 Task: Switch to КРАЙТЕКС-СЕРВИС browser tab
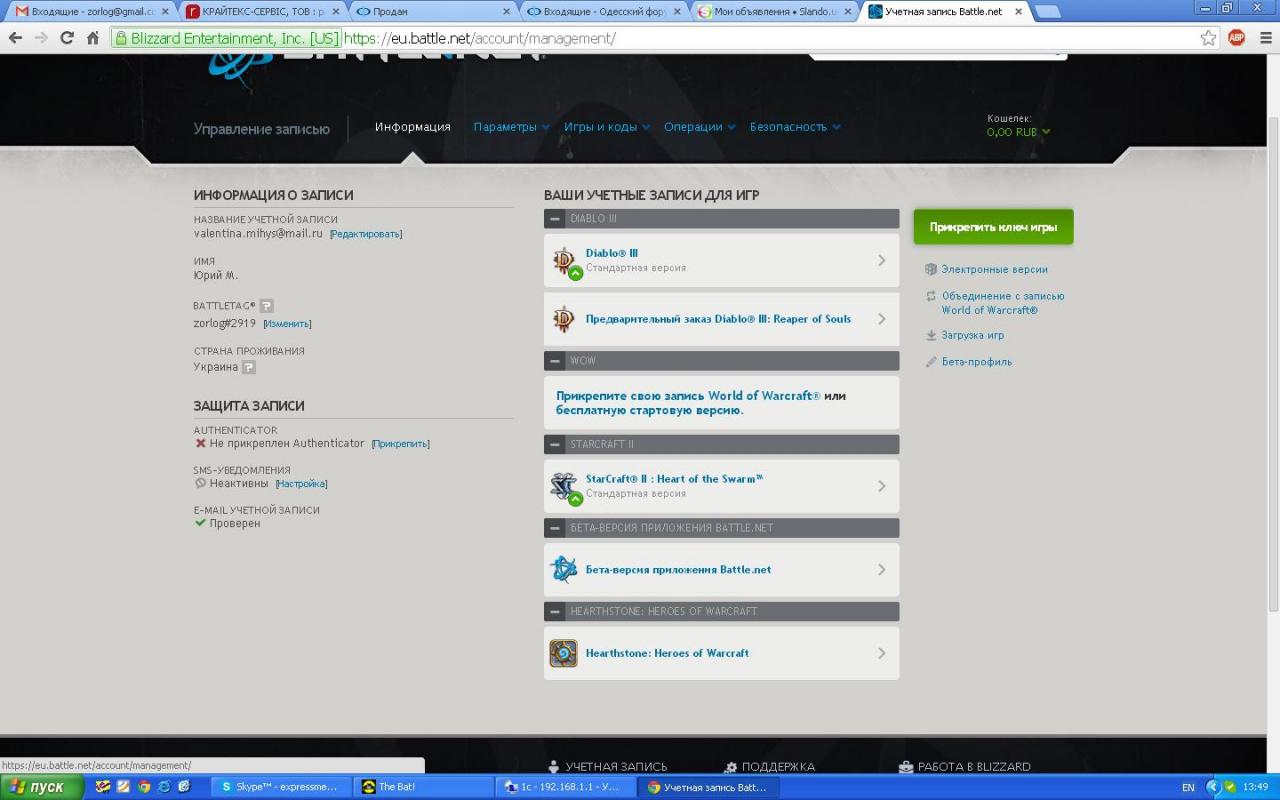click(x=262, y=12)
